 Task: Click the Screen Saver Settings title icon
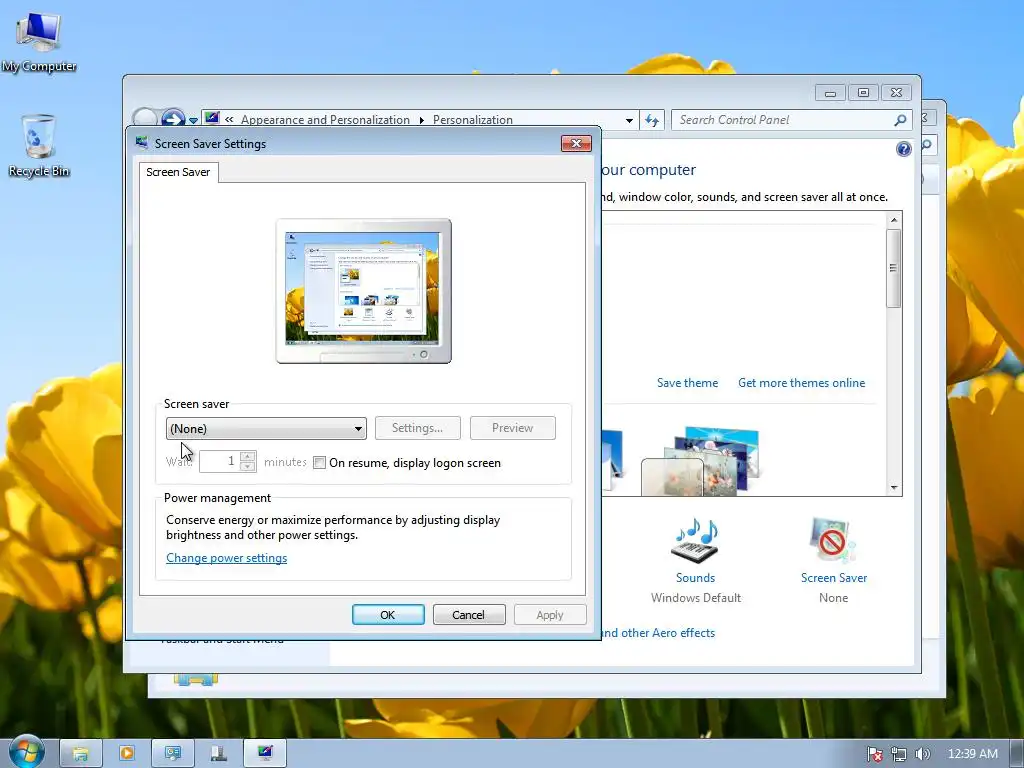point(141,142)
